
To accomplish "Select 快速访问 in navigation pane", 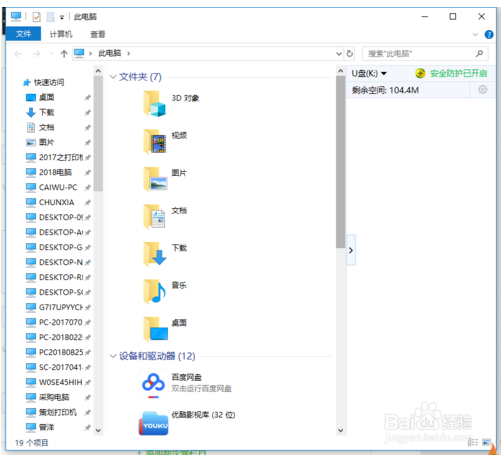I will point(44,82).
